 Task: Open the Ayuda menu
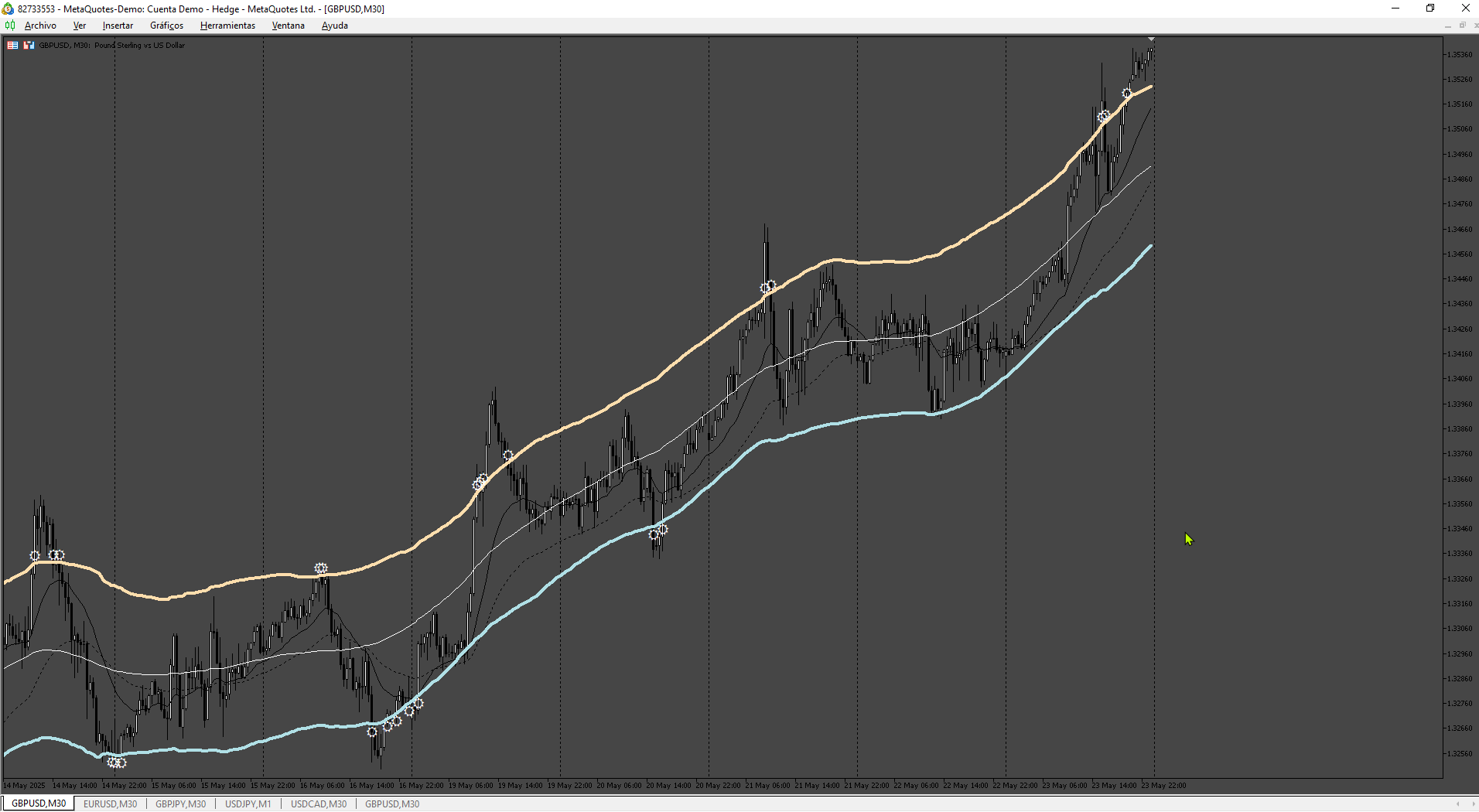click(334, 26)
